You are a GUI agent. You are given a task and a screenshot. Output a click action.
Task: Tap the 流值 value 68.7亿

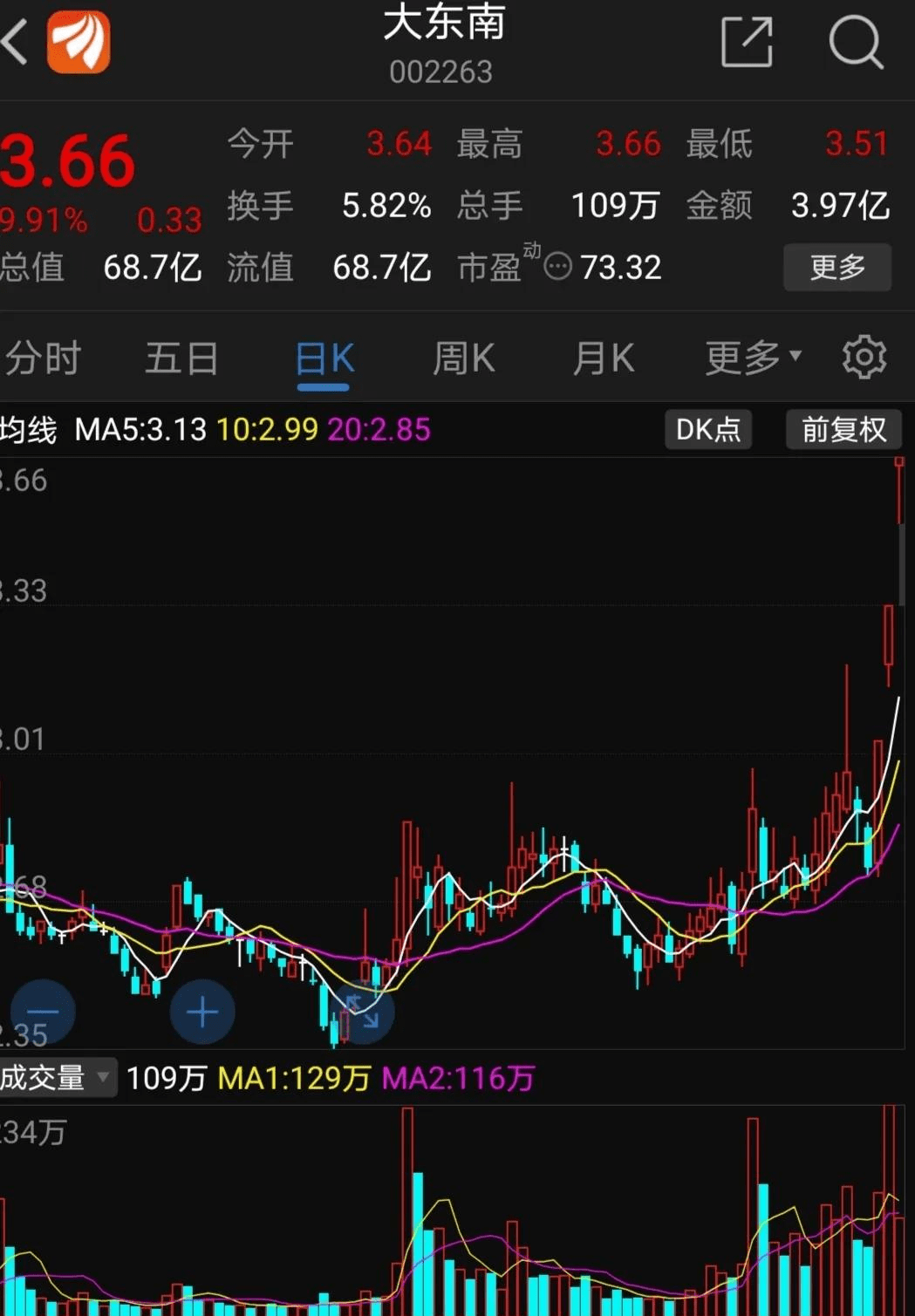381,267
